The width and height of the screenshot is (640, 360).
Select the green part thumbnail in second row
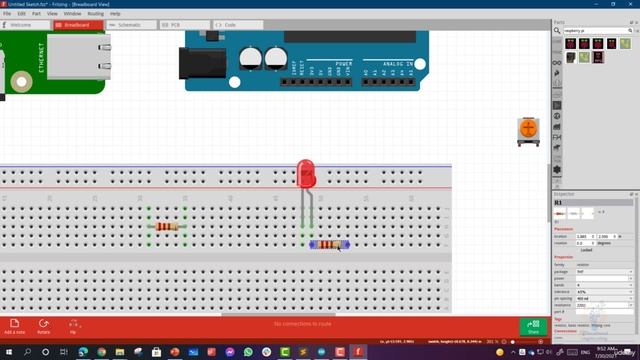[584, 57]
